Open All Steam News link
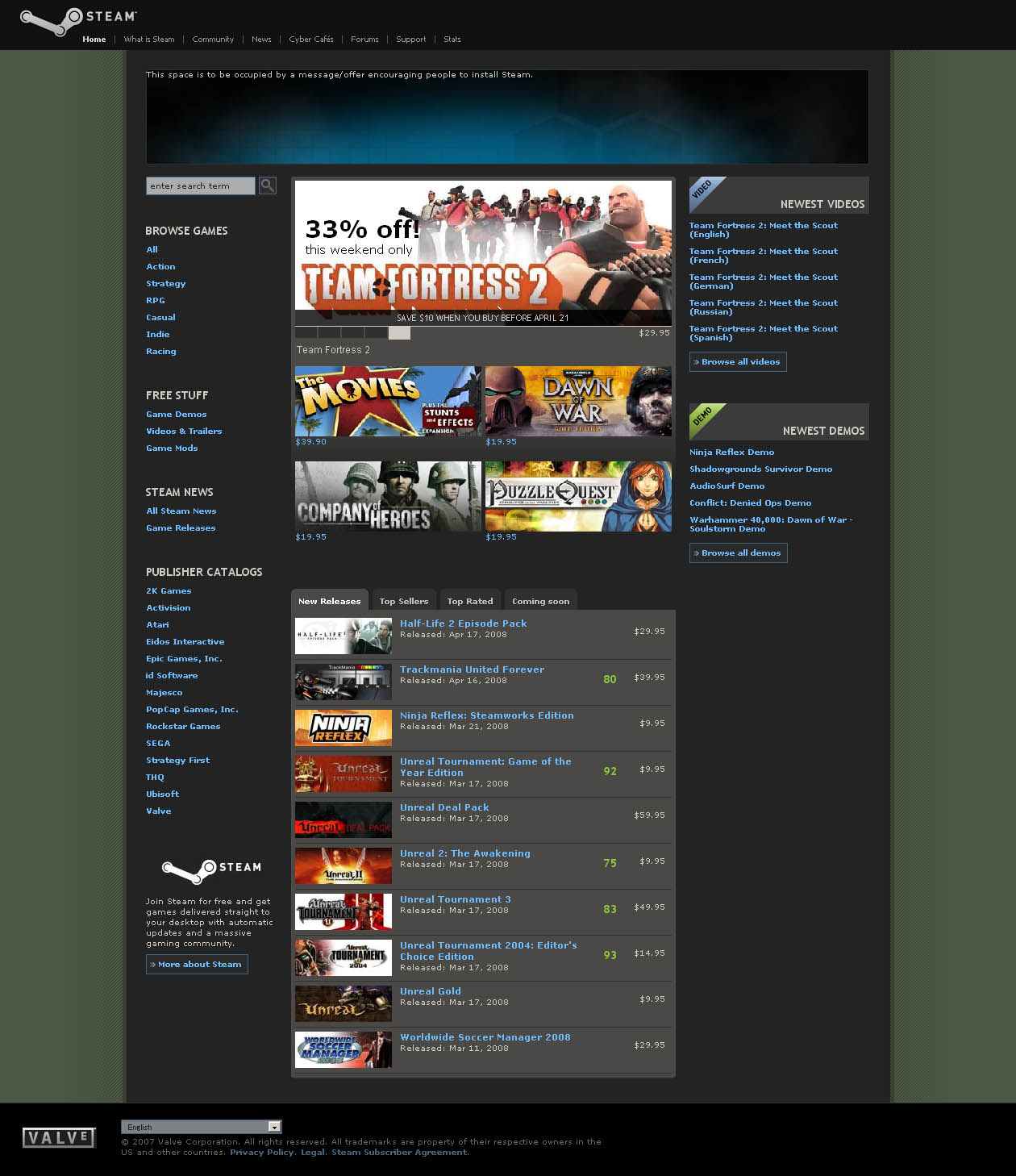This screenshot has width=1016, height=1176. click(181, 511)
